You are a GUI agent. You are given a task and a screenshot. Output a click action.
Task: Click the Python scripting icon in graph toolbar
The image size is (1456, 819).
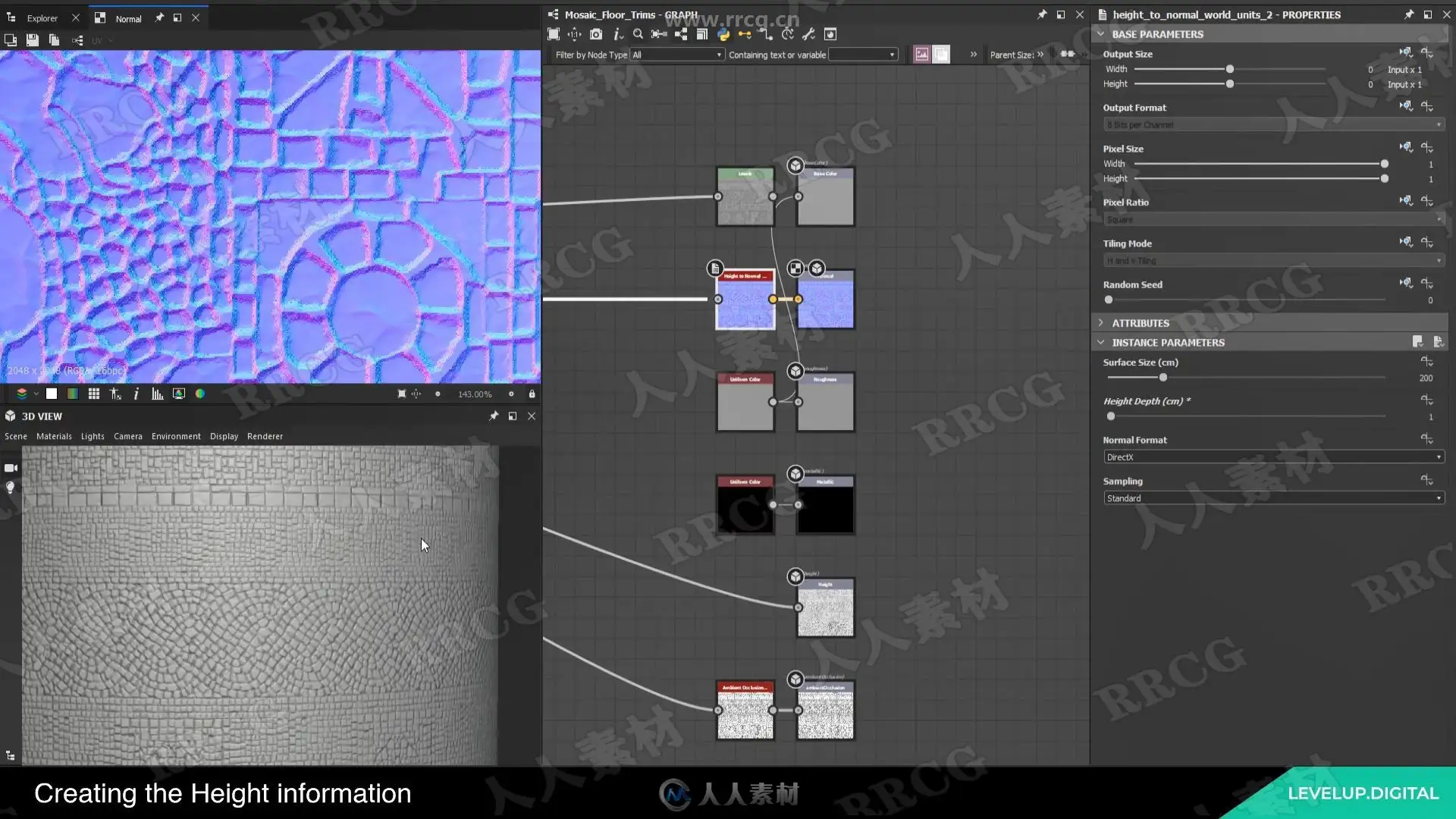click(x=723, y=34)
